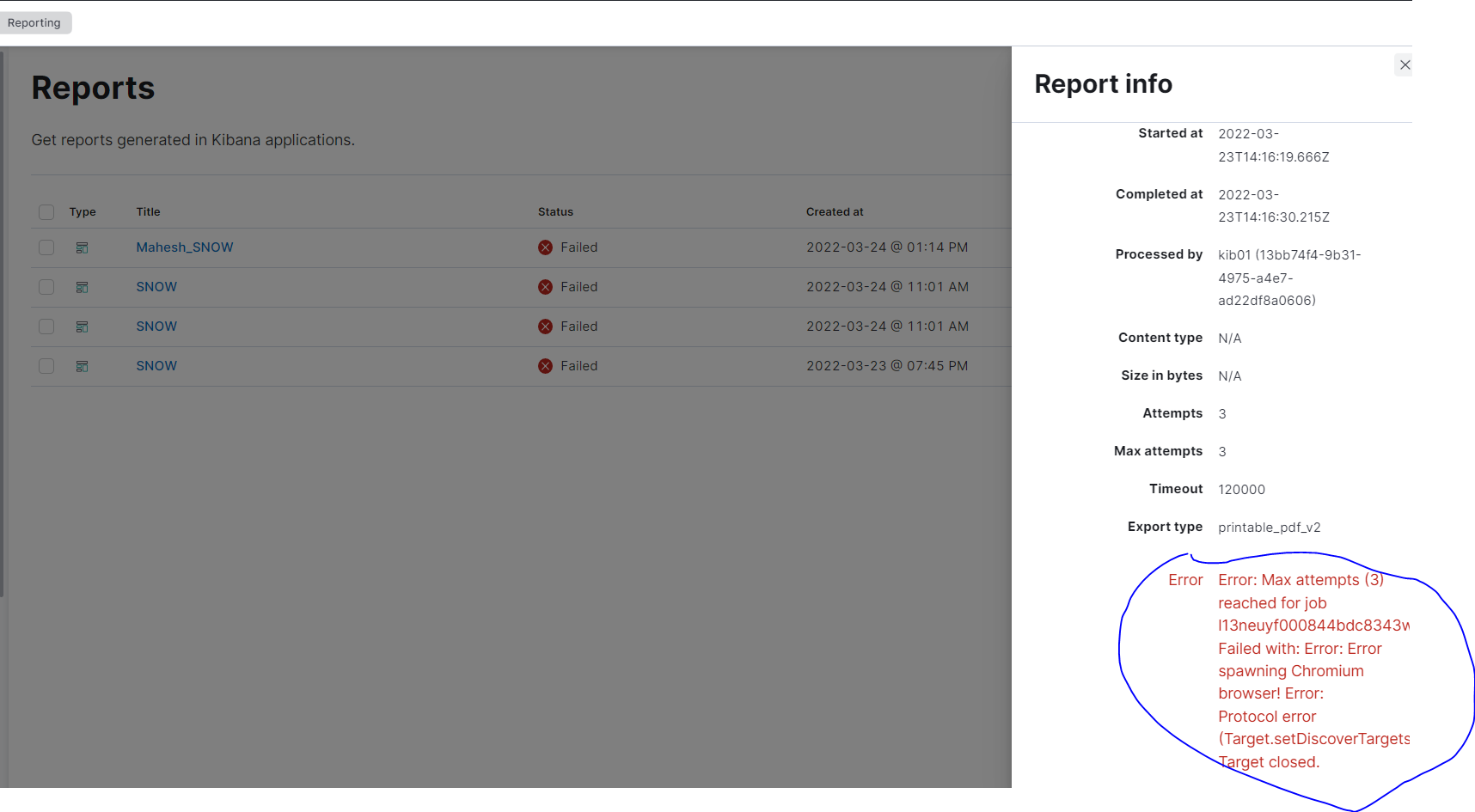Click the Status column header
This screenshot has width=1475, height=812.
click(x=555, y=212)
